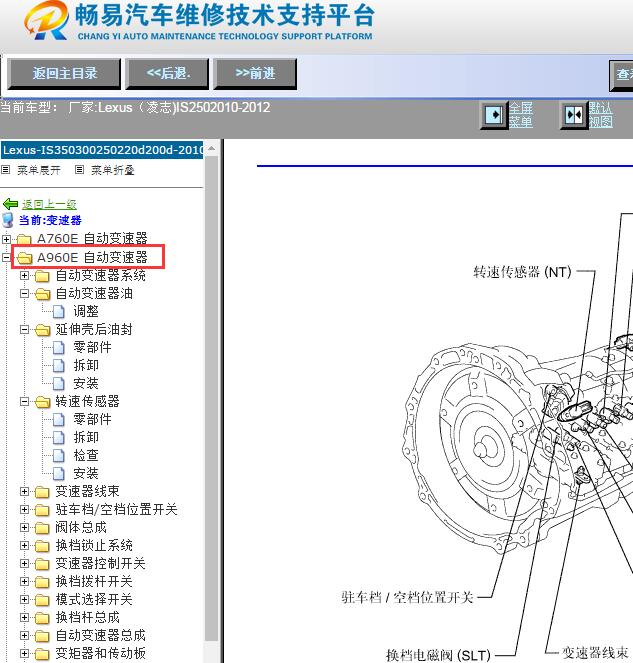Collapse the 延伸壳后油封 folder
This screenshot has width=633, height=663.
(25, 329)
